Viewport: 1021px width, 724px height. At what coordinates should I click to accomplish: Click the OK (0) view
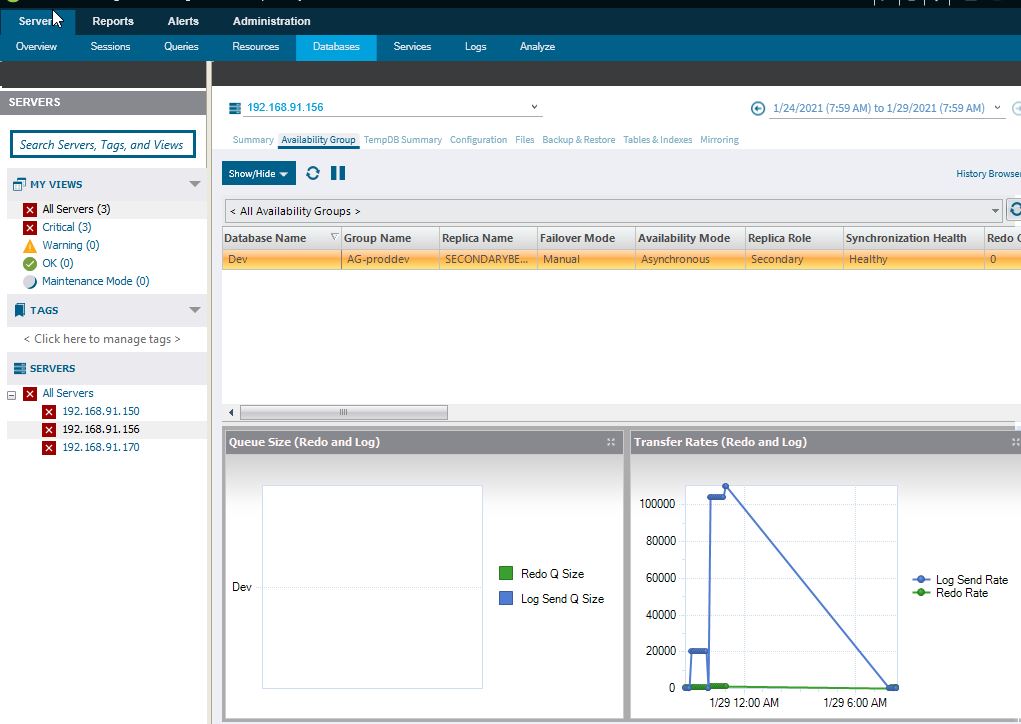58,264
